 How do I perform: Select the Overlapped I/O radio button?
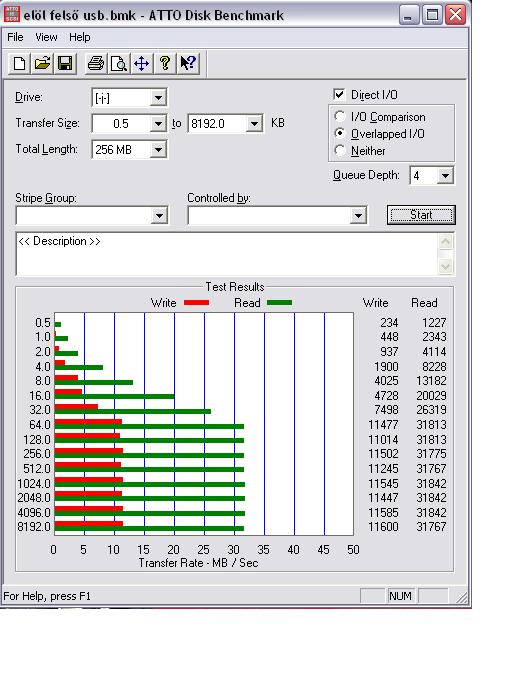pos(340,133)
